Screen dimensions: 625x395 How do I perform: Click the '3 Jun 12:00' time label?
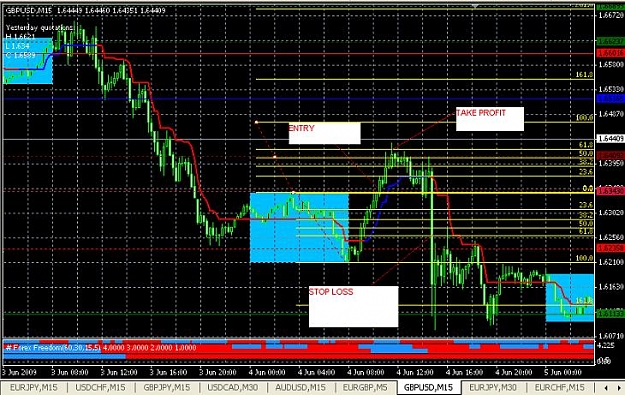pyautogui.click(x=119, y=373)
